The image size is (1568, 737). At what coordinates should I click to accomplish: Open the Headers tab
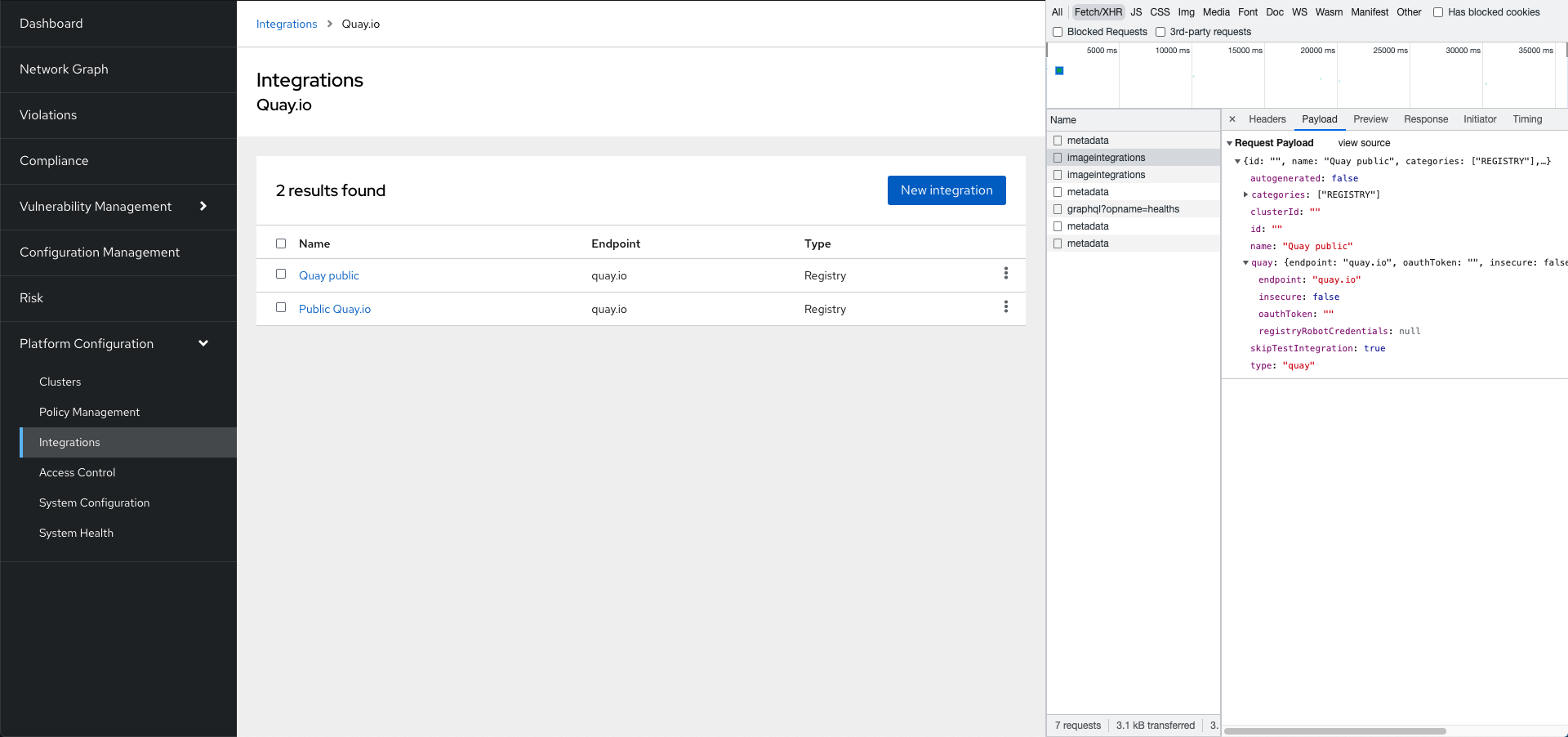(1267, 119)
